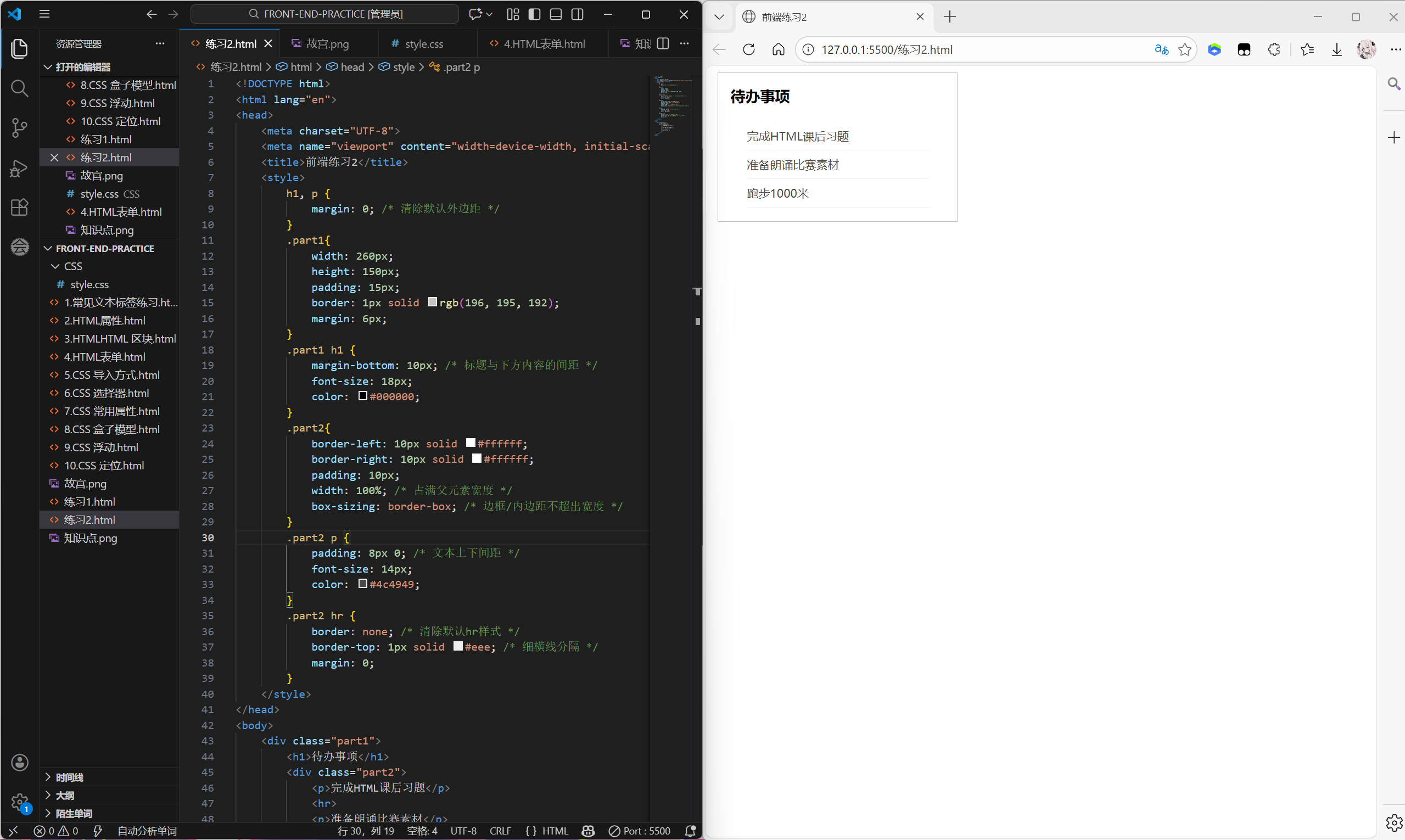Click Port : 5500 in status bar
This screenshot has width=1405, height=840.
(639, 830)
